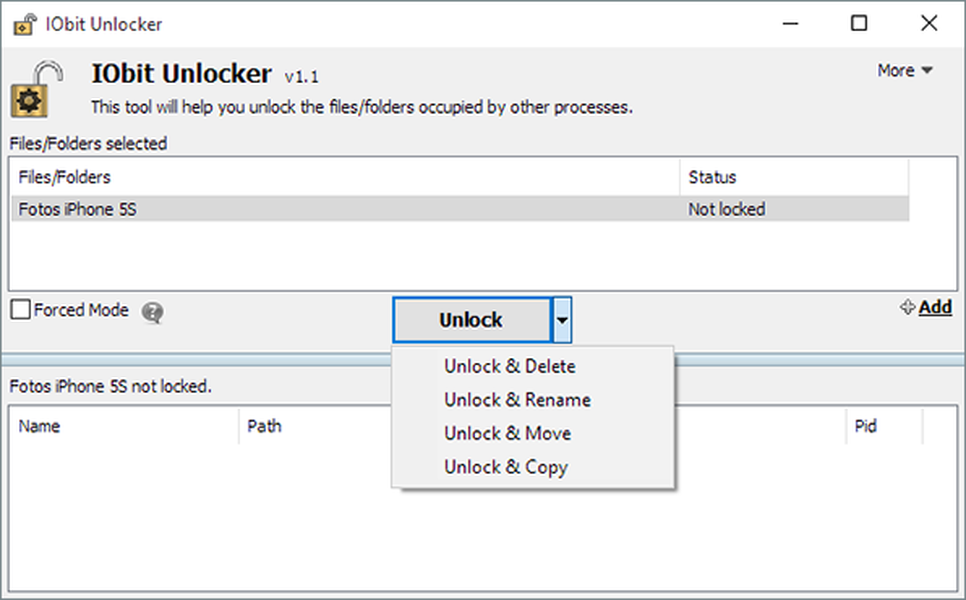This screenshot has width=966, height=600.
Task: Pick Unlock & Move in menu
Action: (507, 433)
